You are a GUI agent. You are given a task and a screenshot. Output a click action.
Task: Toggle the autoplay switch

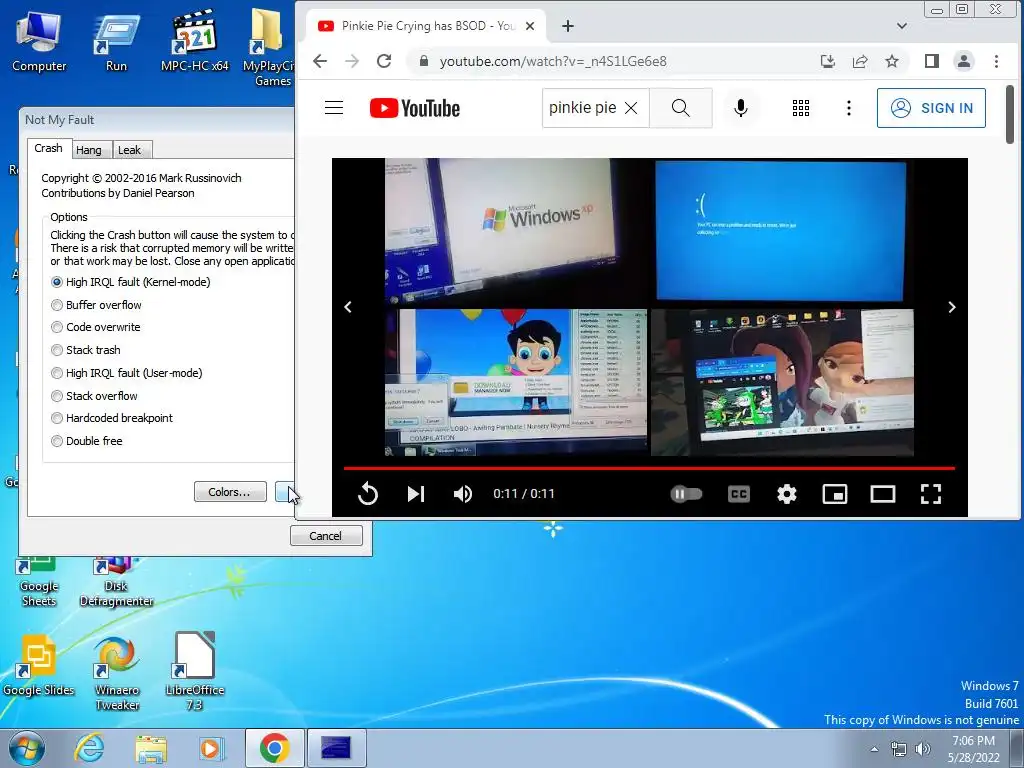pyautogui.click(x=686, y=494)
